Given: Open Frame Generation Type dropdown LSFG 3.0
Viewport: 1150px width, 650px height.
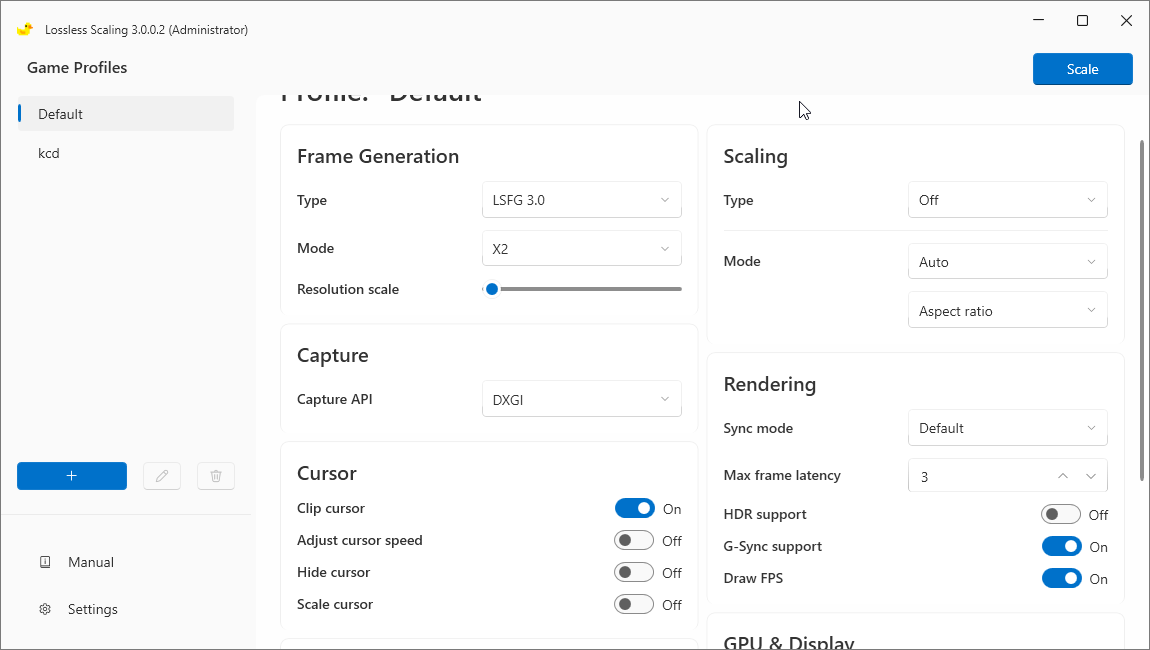Looking at the screenshot, I should pyautogui.click(x=582, y=200).
